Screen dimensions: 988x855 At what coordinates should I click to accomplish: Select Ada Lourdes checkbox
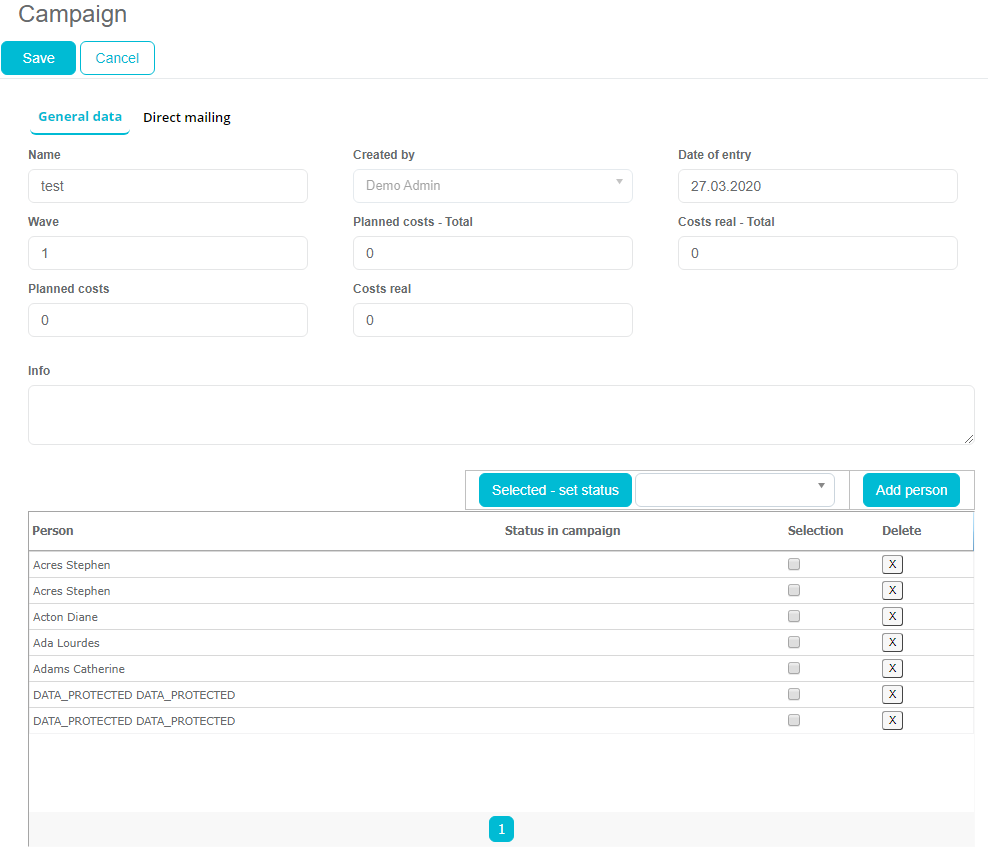(794, 642)
